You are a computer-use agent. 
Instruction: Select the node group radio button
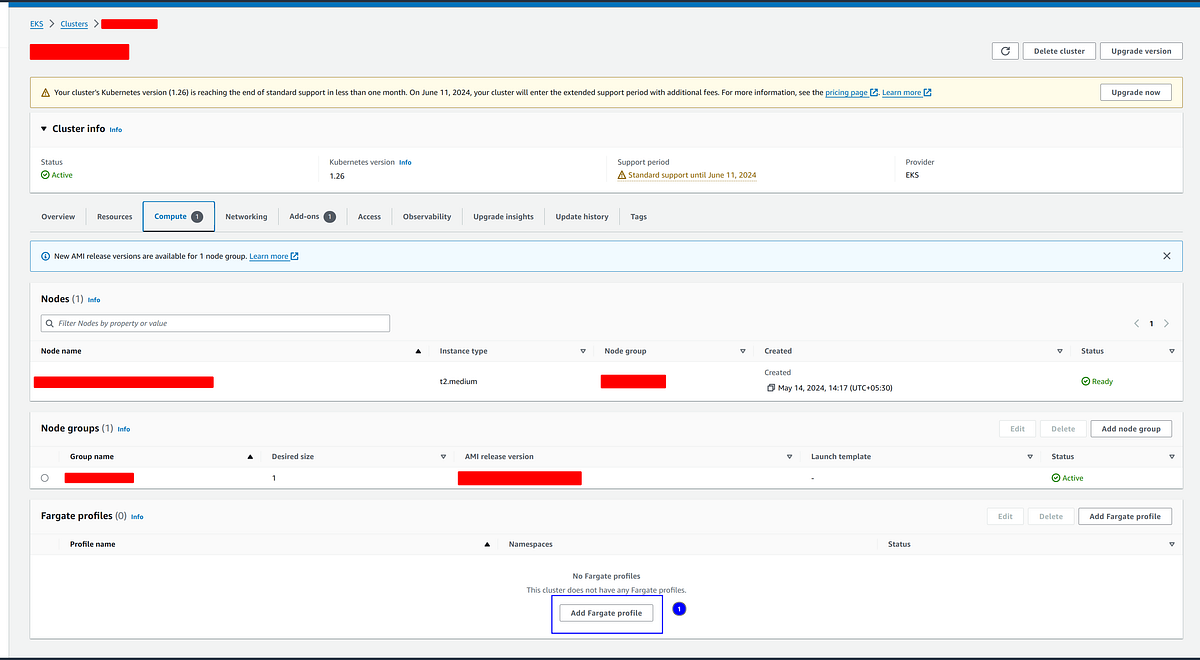pyautogui.click(x=44, y=478)
